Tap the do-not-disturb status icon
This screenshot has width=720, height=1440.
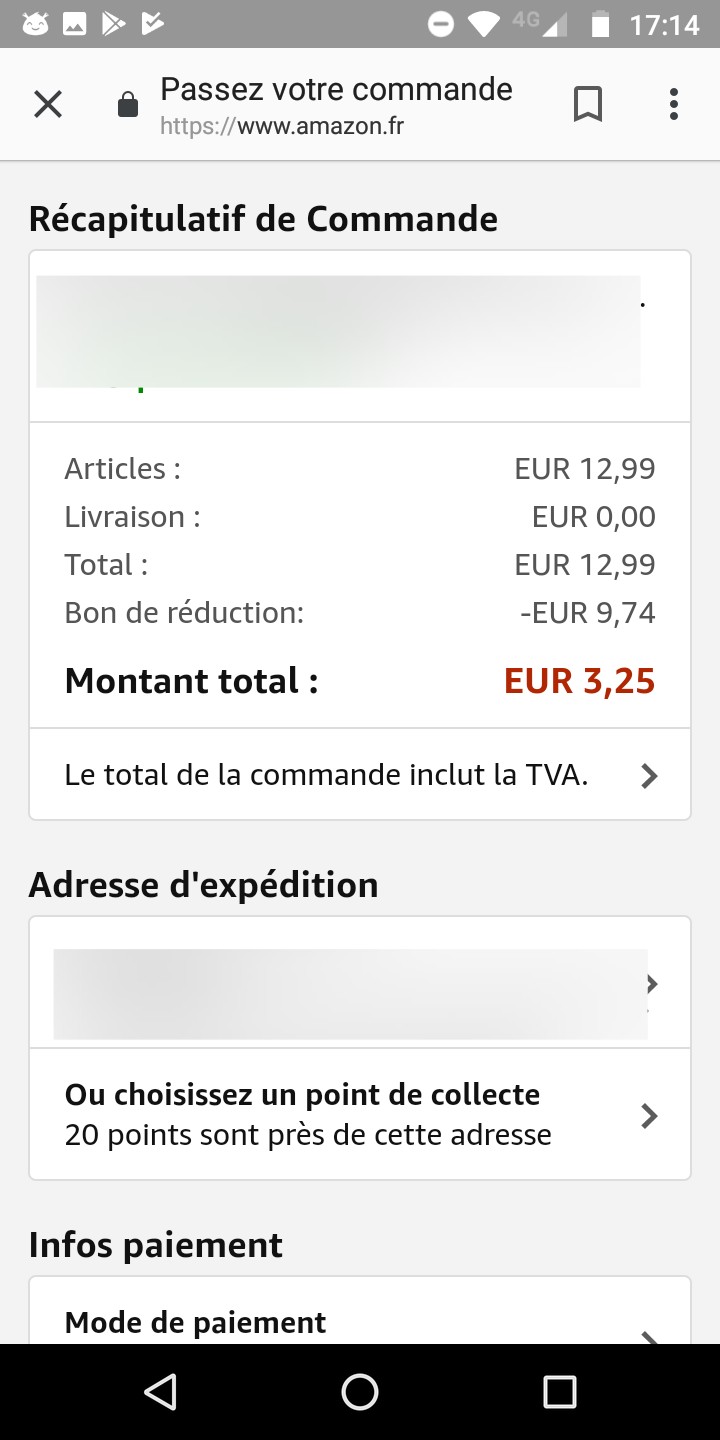441,24
